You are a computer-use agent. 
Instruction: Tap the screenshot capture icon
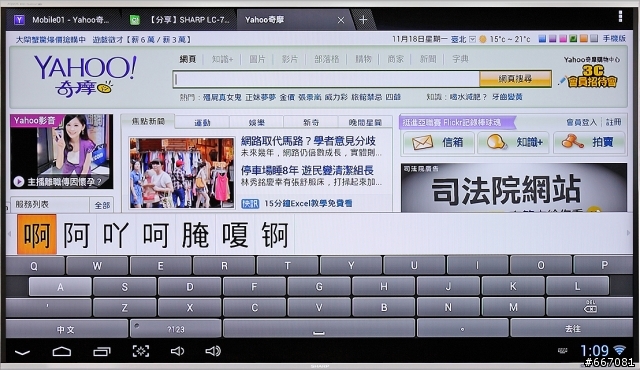pyautogui.click(x=141, y=351)
